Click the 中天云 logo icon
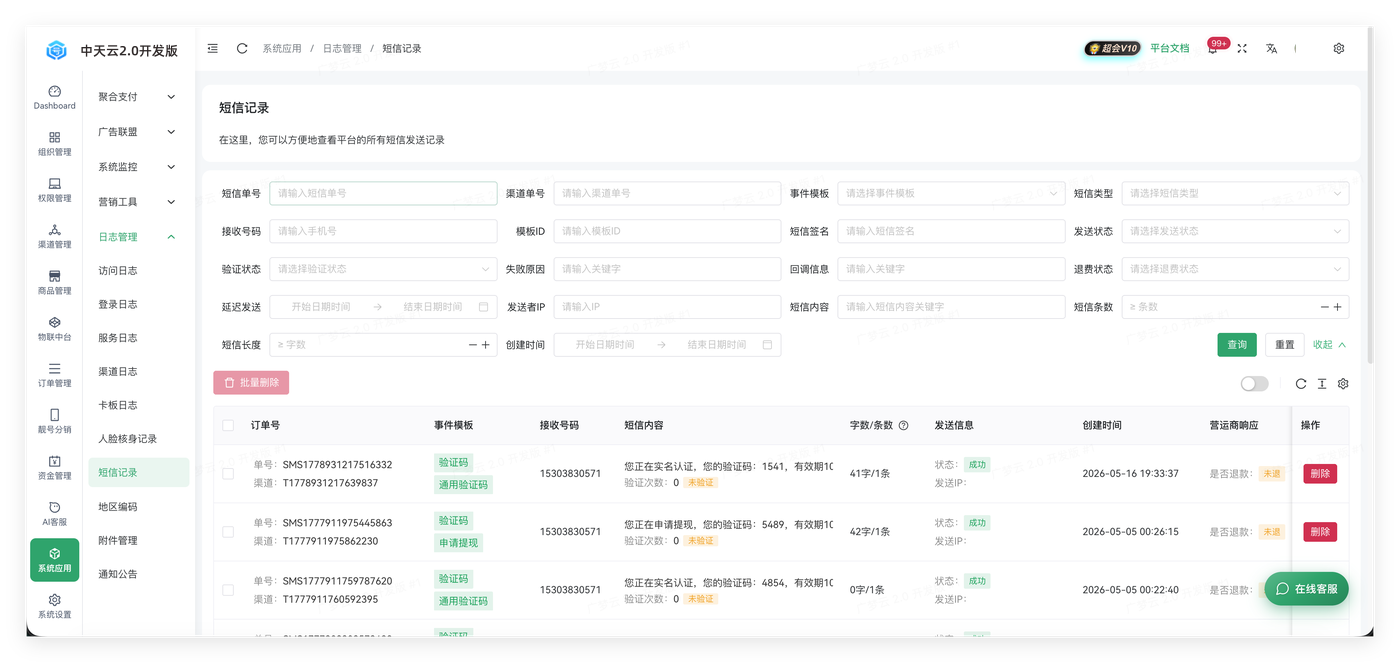1400x663 pixels. [x=56, y=50]
